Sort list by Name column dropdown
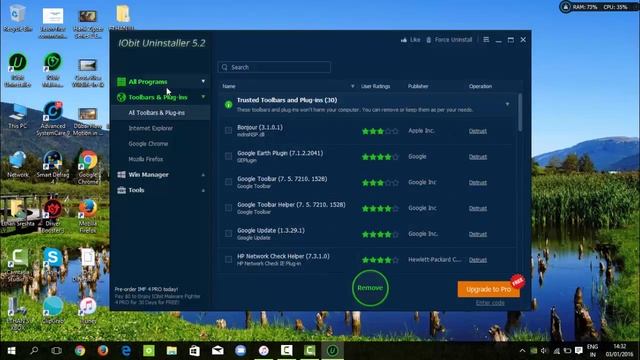 352,87
